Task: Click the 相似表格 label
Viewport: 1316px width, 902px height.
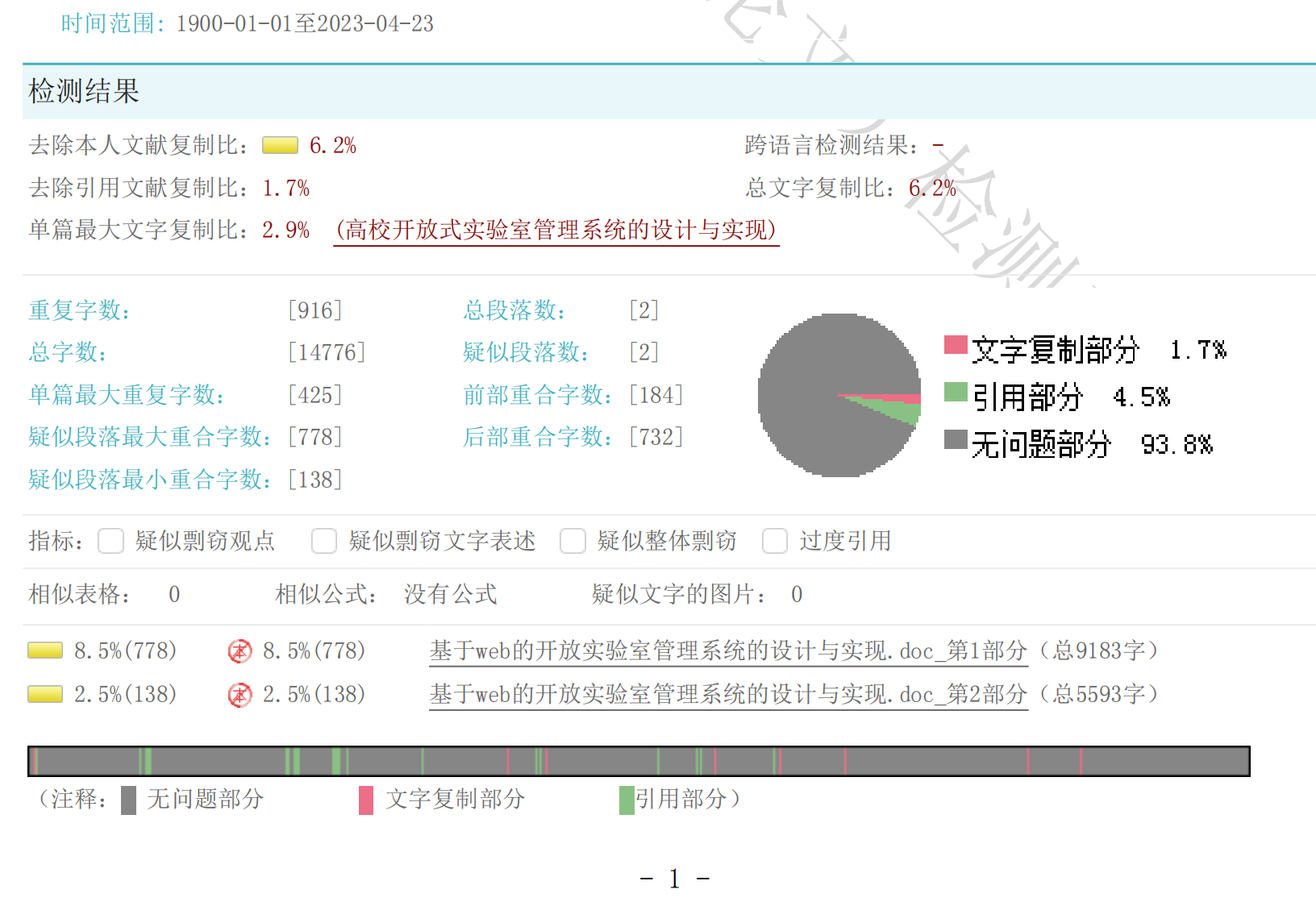Action: pos(79,594)
